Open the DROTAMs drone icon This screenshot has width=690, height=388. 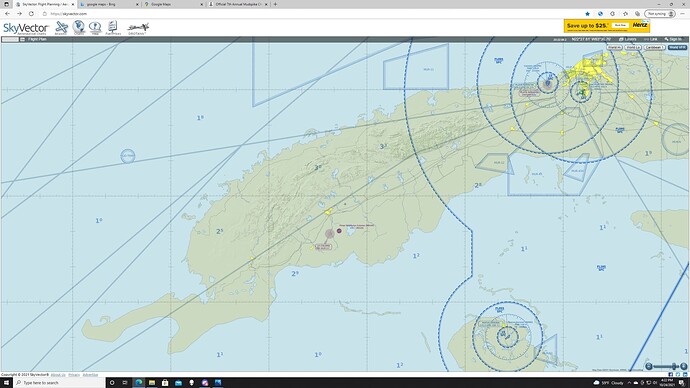coord(138,29)
